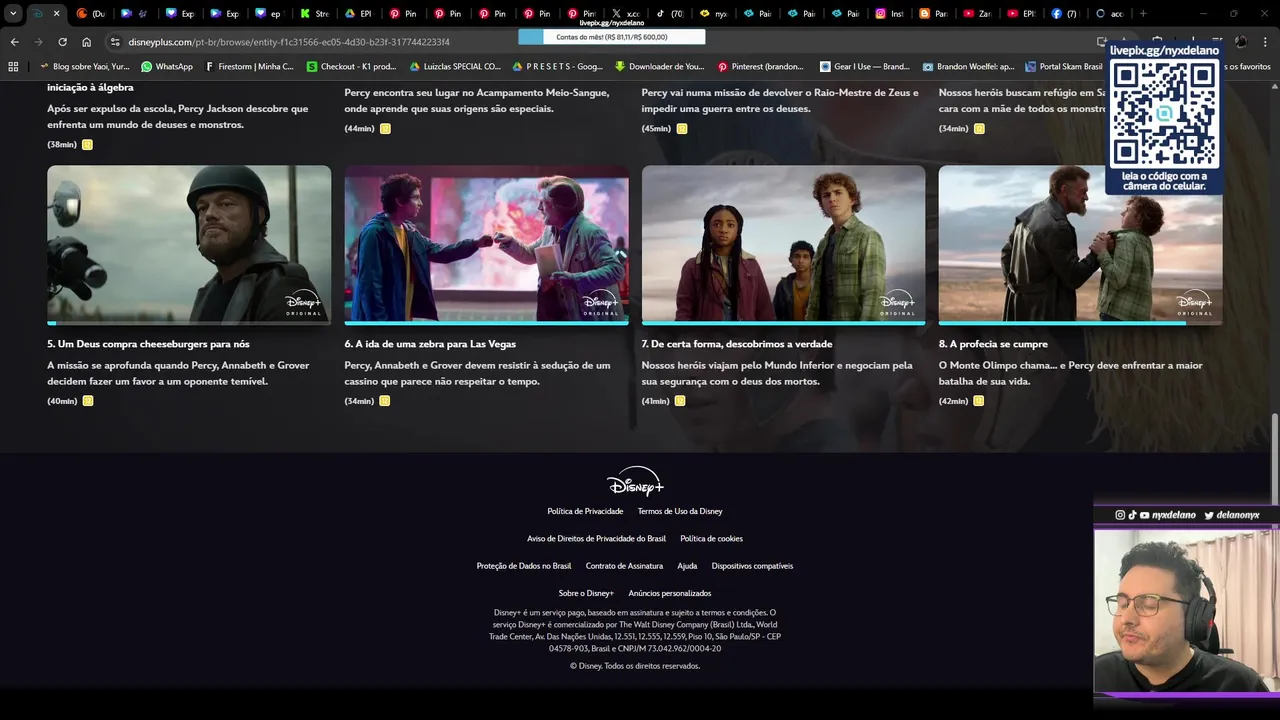The image size is (1280, 720).
Task: View site information icon beside disneyplus.com URL
Action: tap(115, 42)
